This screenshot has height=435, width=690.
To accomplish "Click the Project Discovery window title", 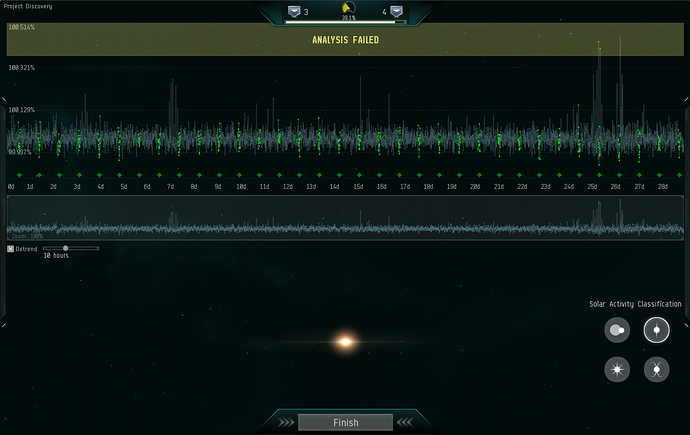I will coord(28,6).
